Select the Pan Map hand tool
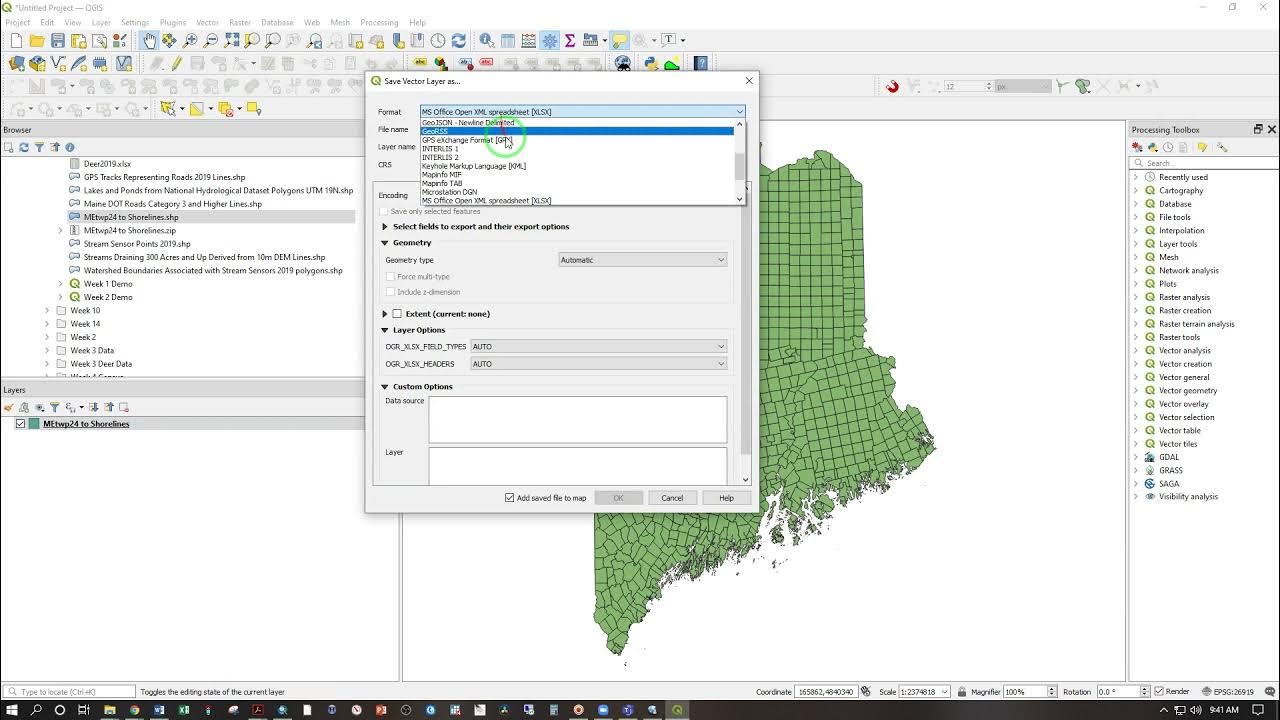Image resolution: width=1280 pixels, height=720 pixels. [x=149, y=41]
